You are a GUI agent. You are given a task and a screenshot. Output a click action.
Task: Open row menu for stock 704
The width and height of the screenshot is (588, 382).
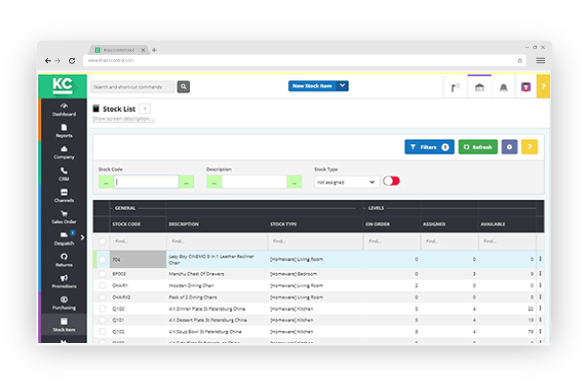[x=540, y=259]
